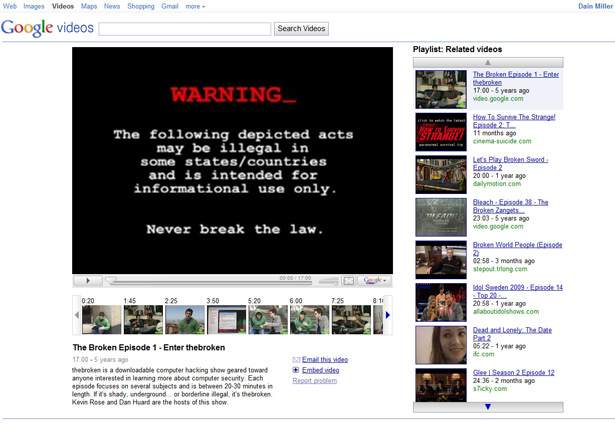Switch to the Images tab
Image resolution: width=615 pixels, height=424 pixels.
[x=34, y=6]
